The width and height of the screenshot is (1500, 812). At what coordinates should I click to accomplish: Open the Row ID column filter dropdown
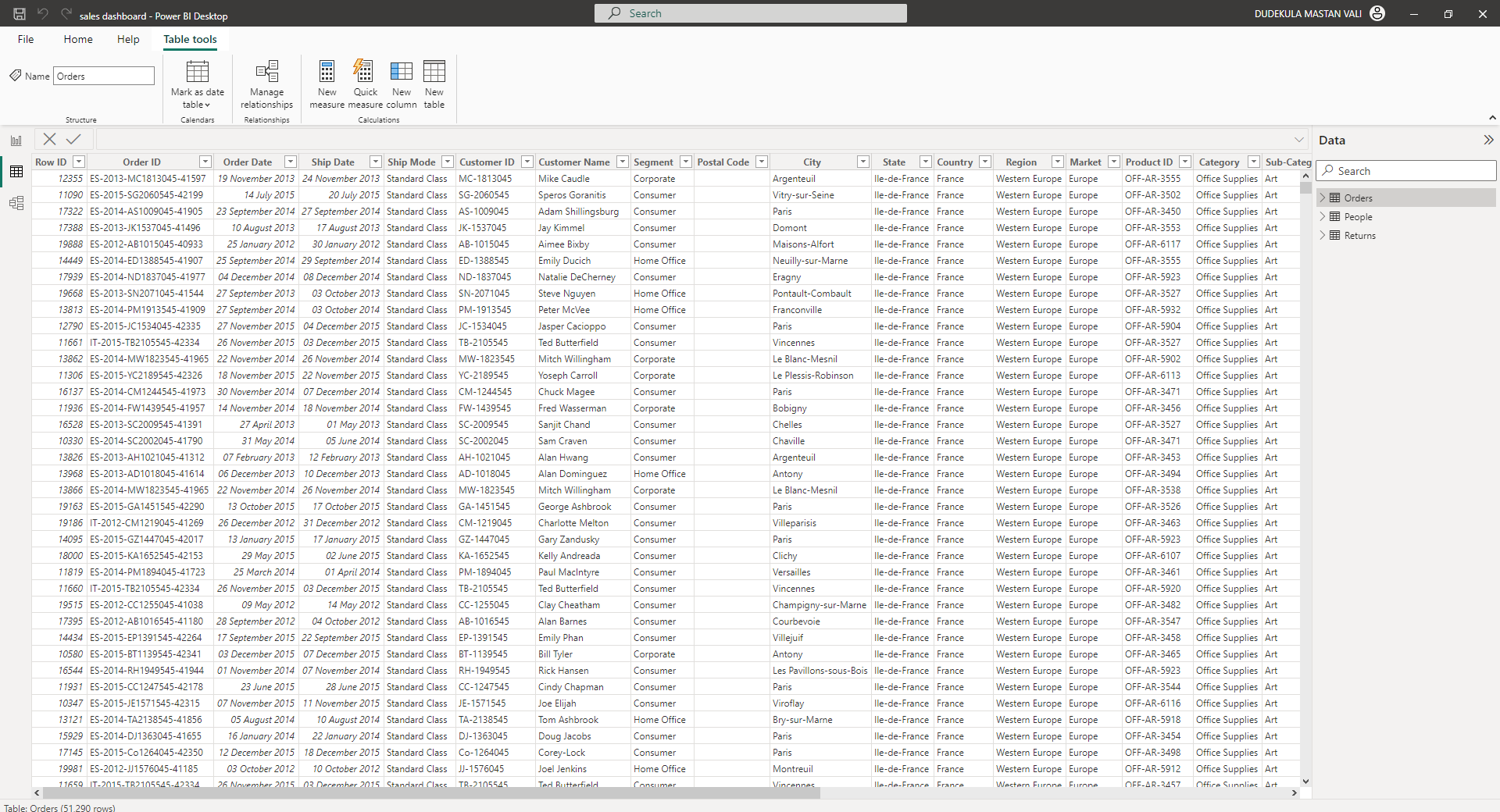(79, 162)
